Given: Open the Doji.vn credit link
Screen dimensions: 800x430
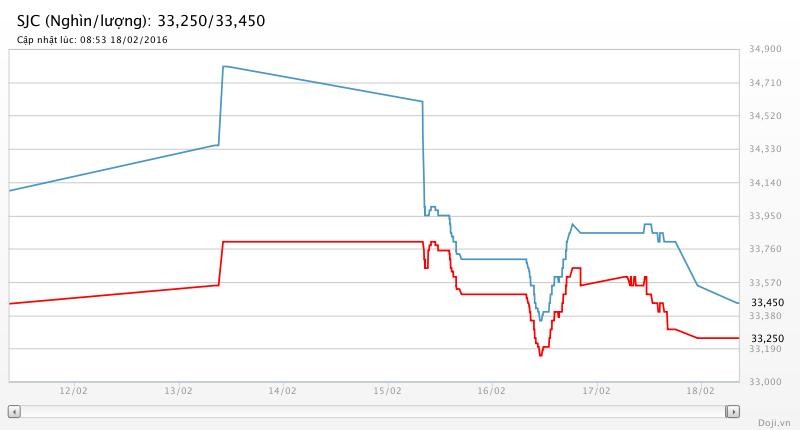Looking at the screenshot, I should pyautogui.click(x=773, y=422).
